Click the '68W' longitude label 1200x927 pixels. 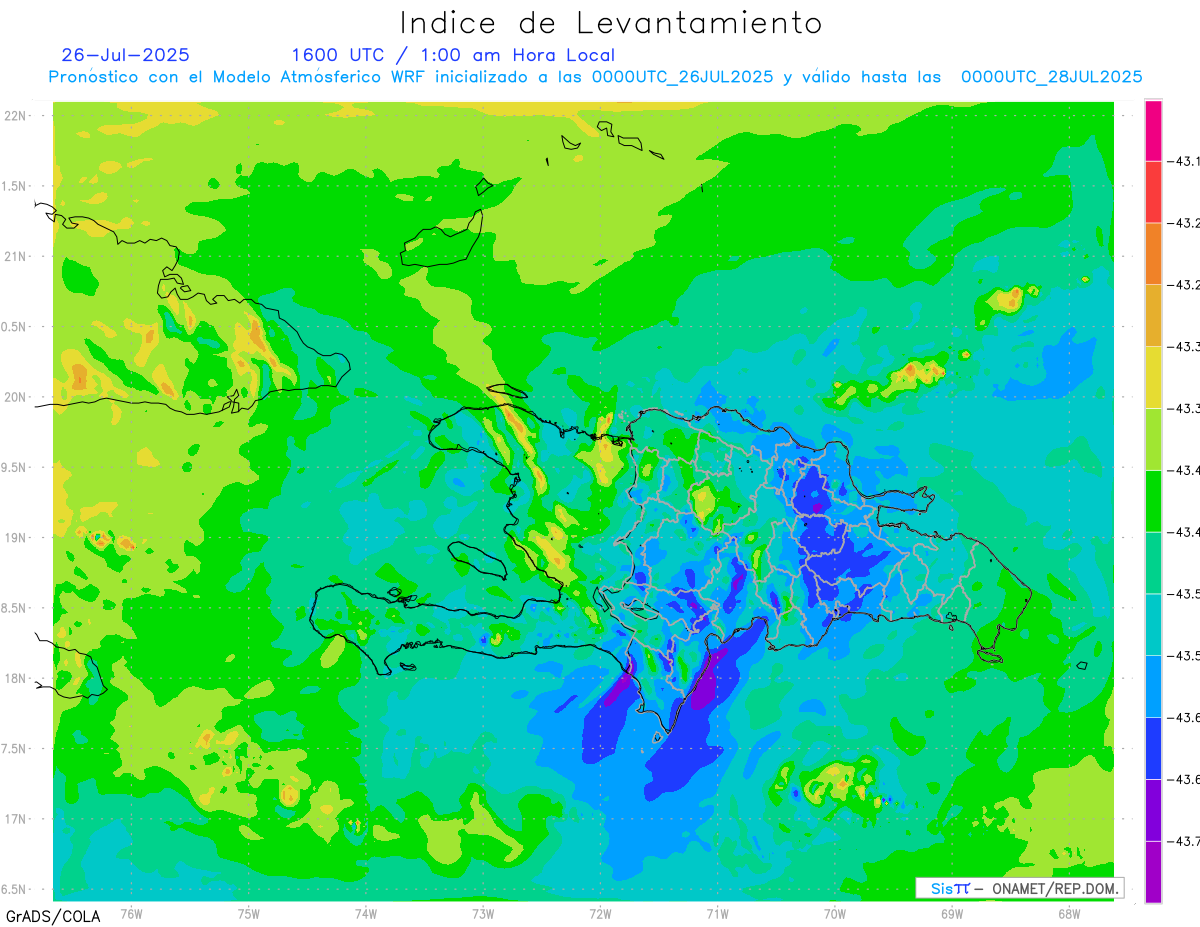click(x=1069, y=913)
